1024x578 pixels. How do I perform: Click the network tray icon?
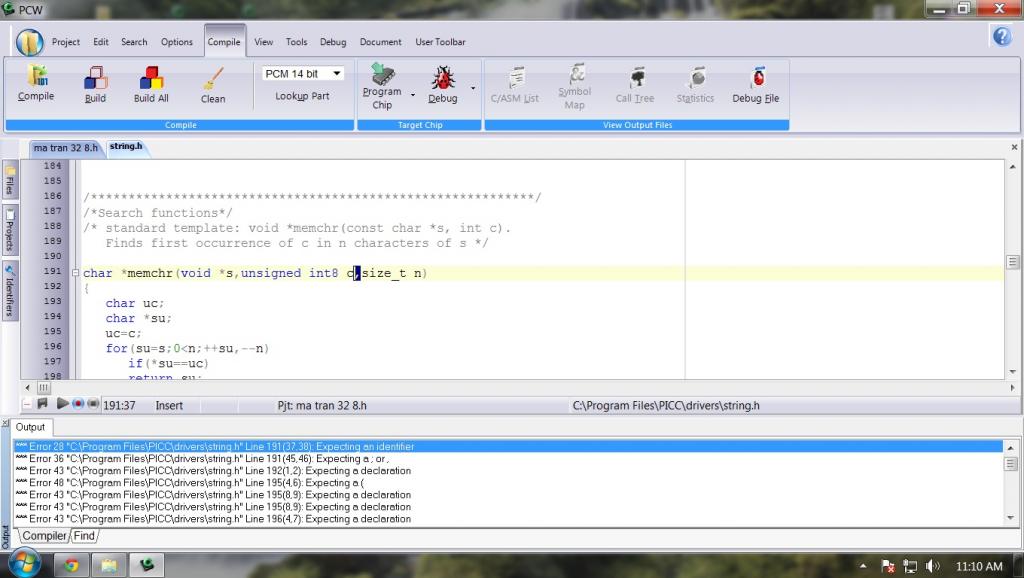coord(910,566)
